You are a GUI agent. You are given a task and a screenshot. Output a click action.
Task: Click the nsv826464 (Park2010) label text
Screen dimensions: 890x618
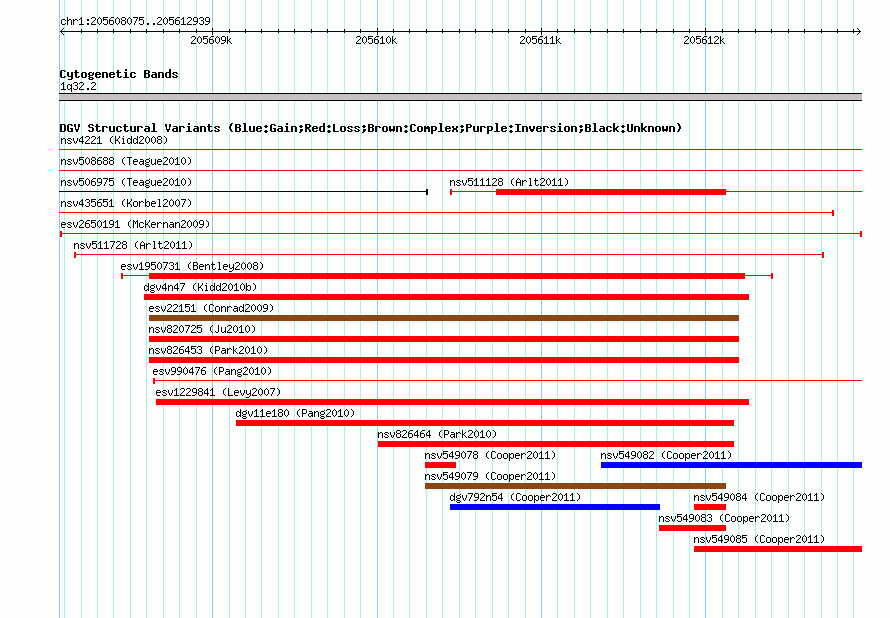(437, 434)
